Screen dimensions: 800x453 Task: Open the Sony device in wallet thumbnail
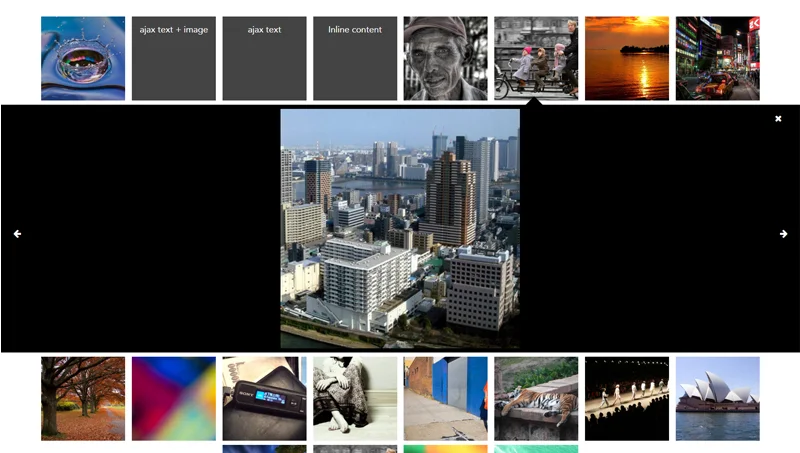click(x=264, y=398)
